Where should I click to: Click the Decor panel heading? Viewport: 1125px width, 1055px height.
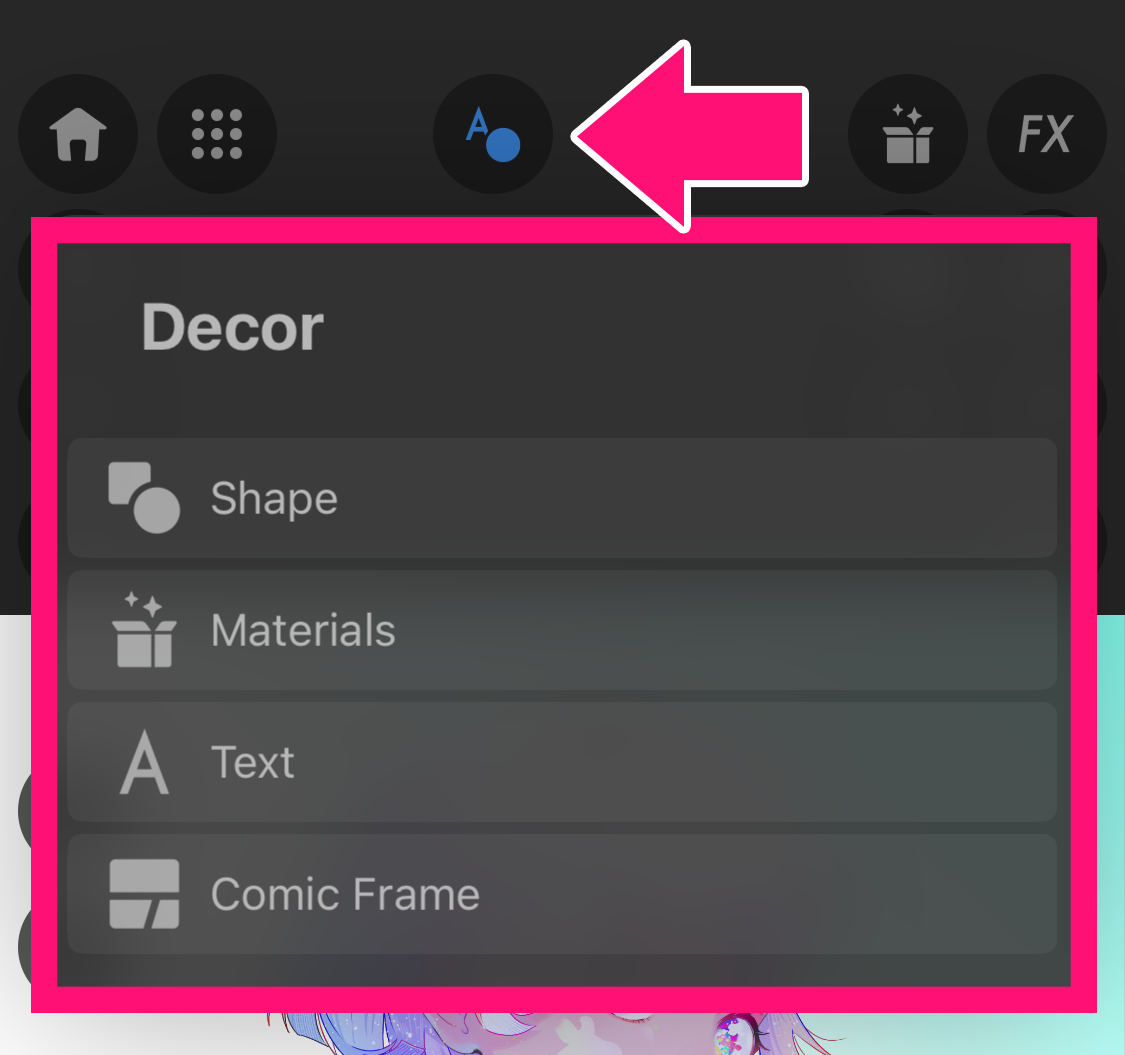click(232, 327)
